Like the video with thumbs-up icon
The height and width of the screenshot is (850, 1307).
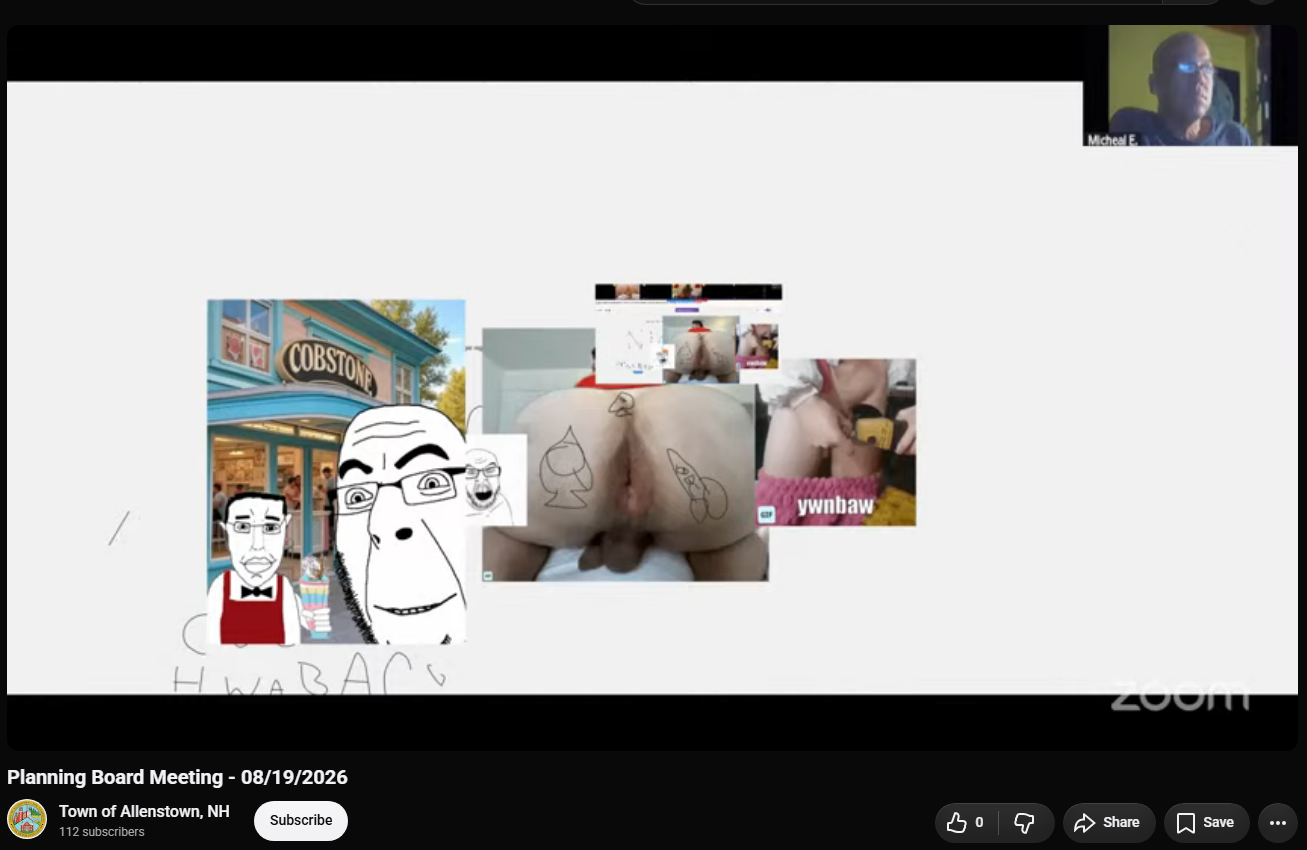tap(956, 822)
